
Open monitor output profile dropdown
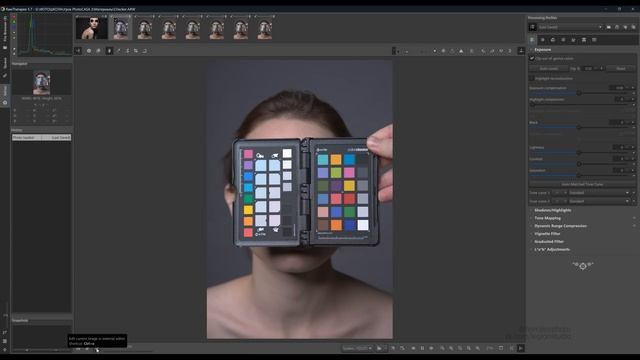point(357,348)
